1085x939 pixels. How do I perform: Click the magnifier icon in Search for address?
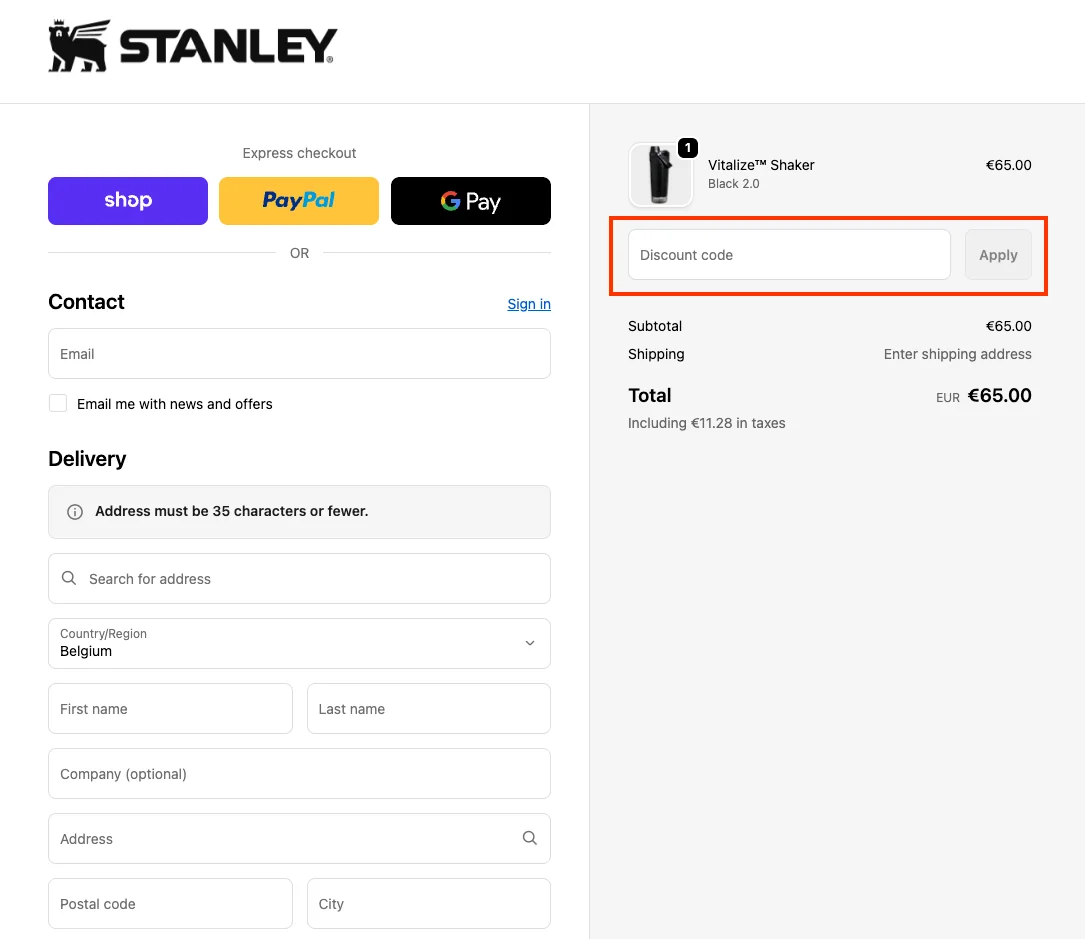click(x=69, y=578)
